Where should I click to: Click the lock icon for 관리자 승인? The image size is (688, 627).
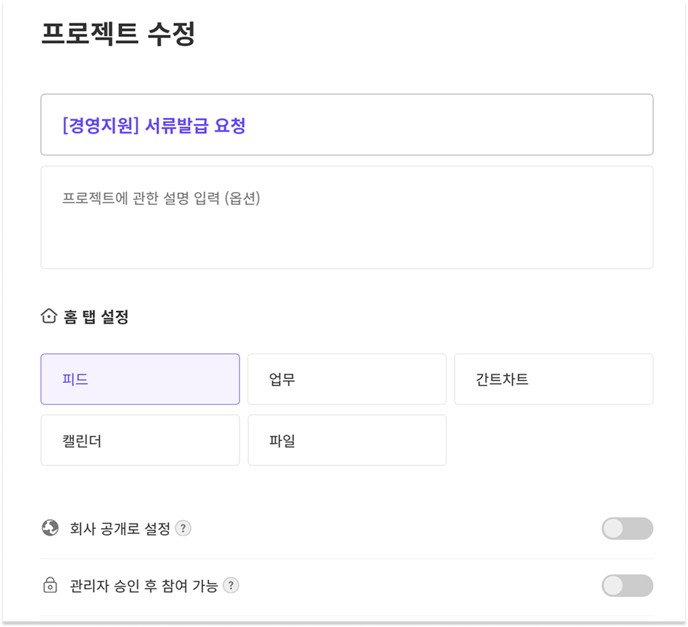(50, 586)
